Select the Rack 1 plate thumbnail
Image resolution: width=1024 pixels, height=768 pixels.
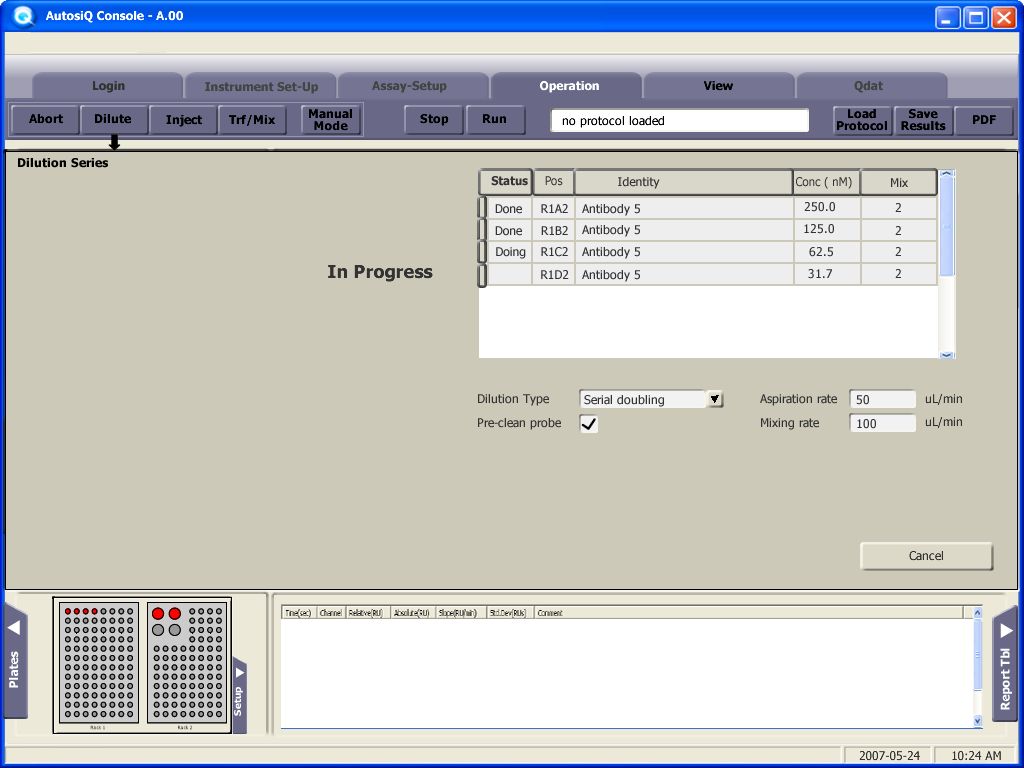(98, 662)
